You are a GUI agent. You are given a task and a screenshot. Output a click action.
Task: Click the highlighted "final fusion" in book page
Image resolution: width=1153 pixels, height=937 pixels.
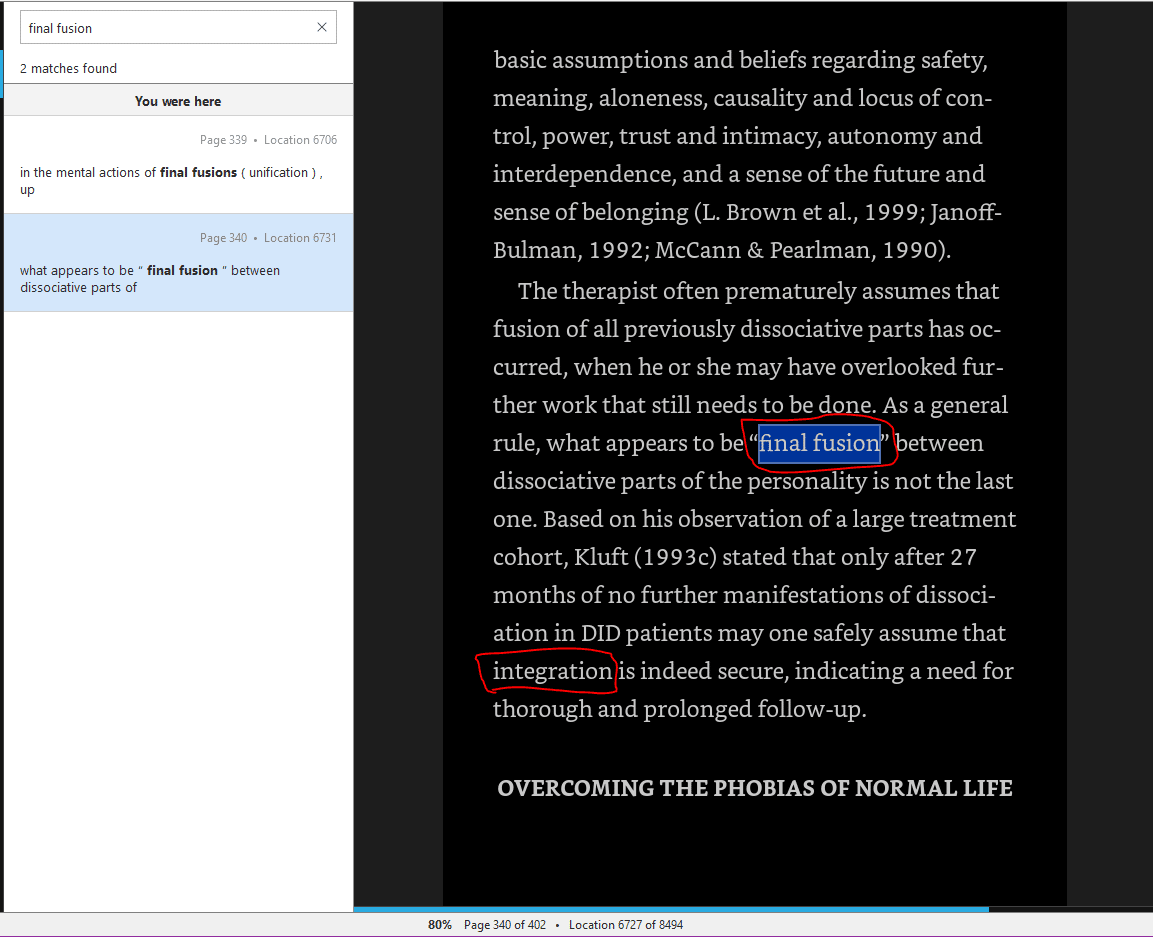pyautogui.click(x=819, y=443)
